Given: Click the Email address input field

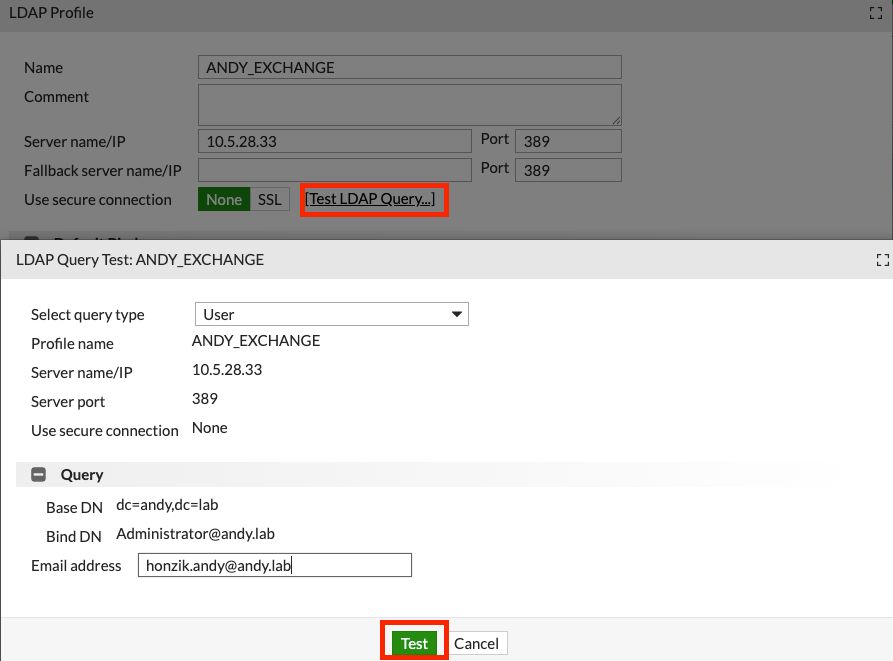Looking at the screenshot, I should point(275,565).
